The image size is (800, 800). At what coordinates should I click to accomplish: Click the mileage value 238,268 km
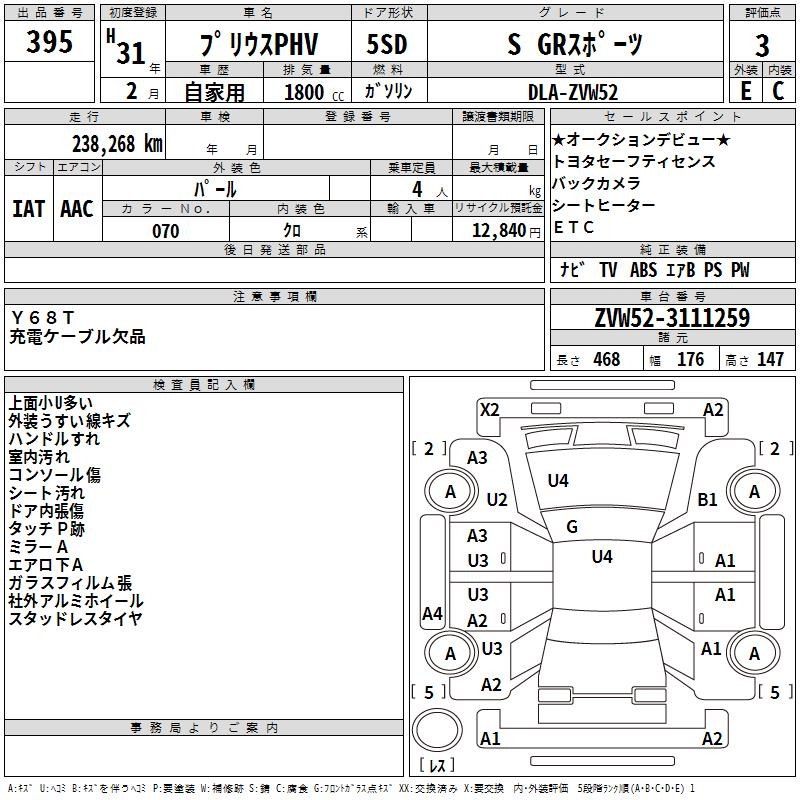(x=117, y=143)
